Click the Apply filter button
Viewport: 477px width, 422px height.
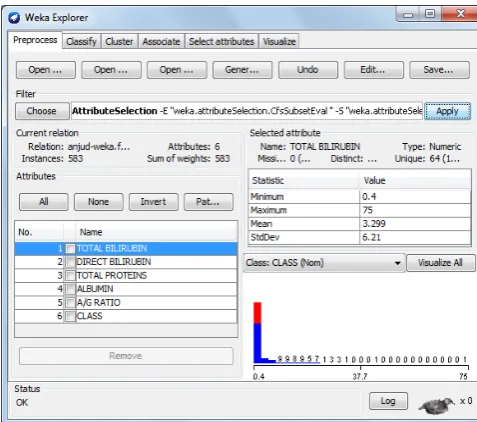(447, 111)
